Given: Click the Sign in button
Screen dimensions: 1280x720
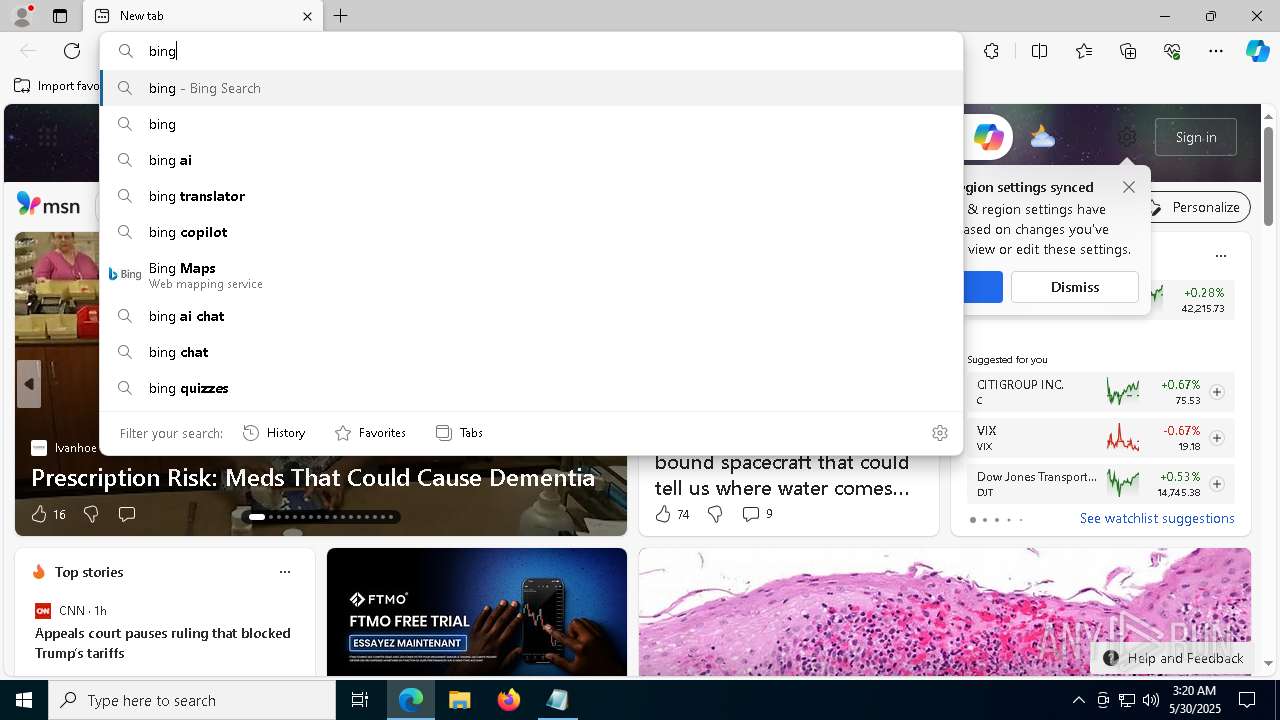Looking at the screenshot, I should coord(1196,137).
